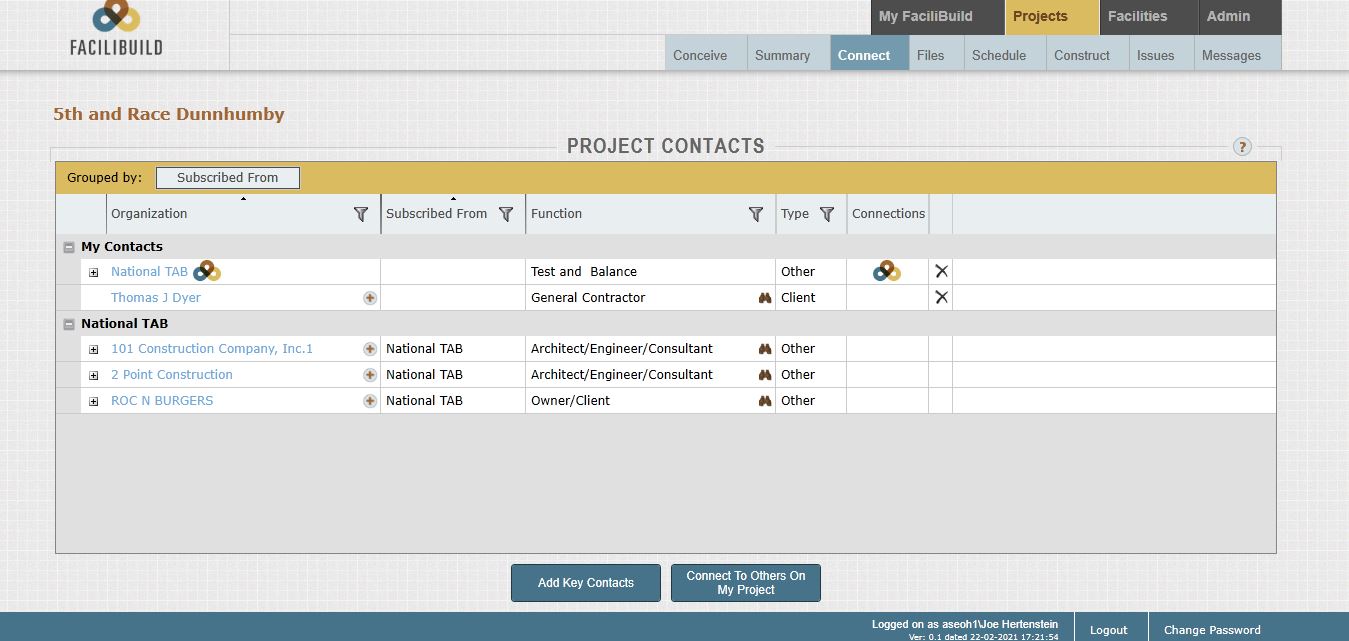
Task: Collapse the My Contacts group
Action: point(69,247)
